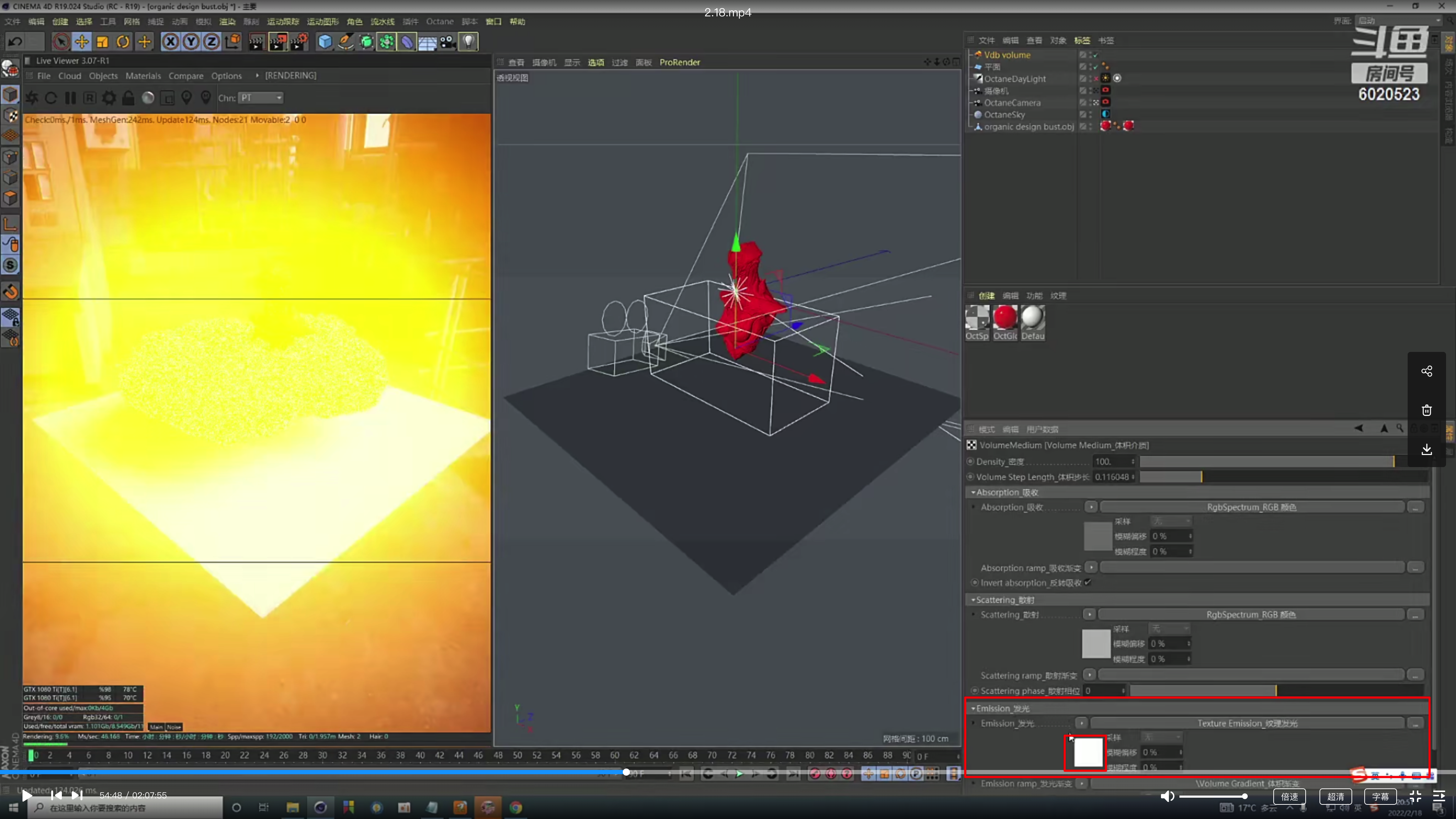The height and width of the screenshot is (819, 1456).
Task: Click the RgbSpectrum button under Absorption
Action: (x=1251, y=507)
